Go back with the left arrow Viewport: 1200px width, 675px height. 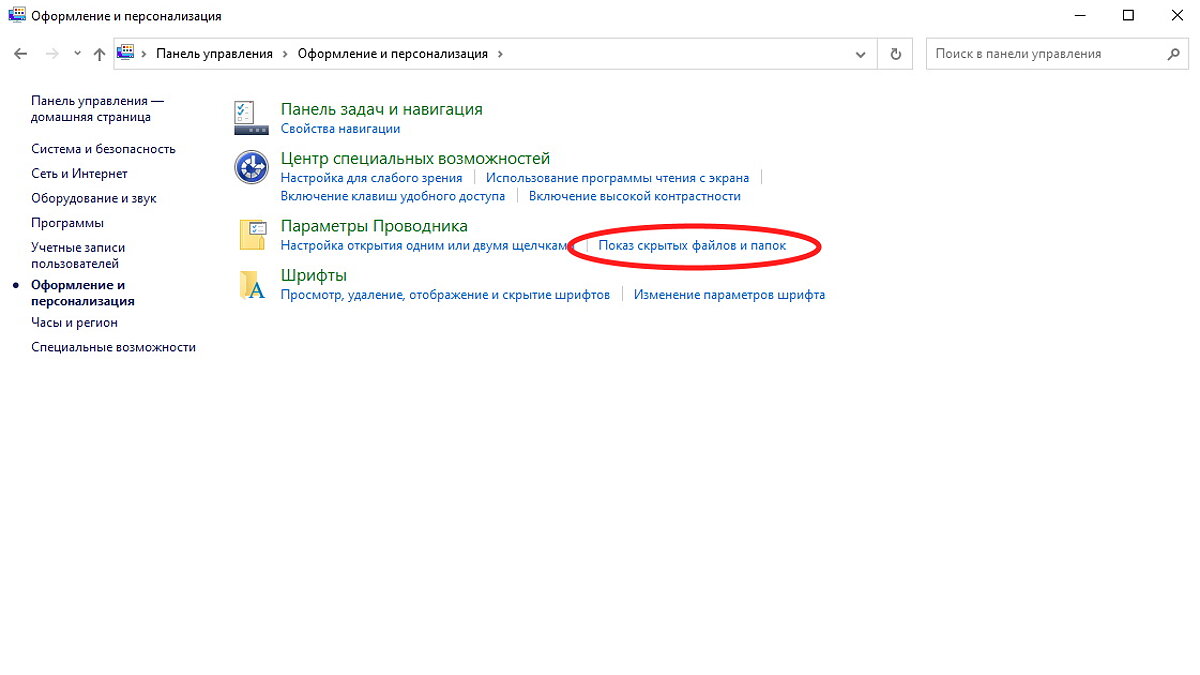click(x=21, y=54)
